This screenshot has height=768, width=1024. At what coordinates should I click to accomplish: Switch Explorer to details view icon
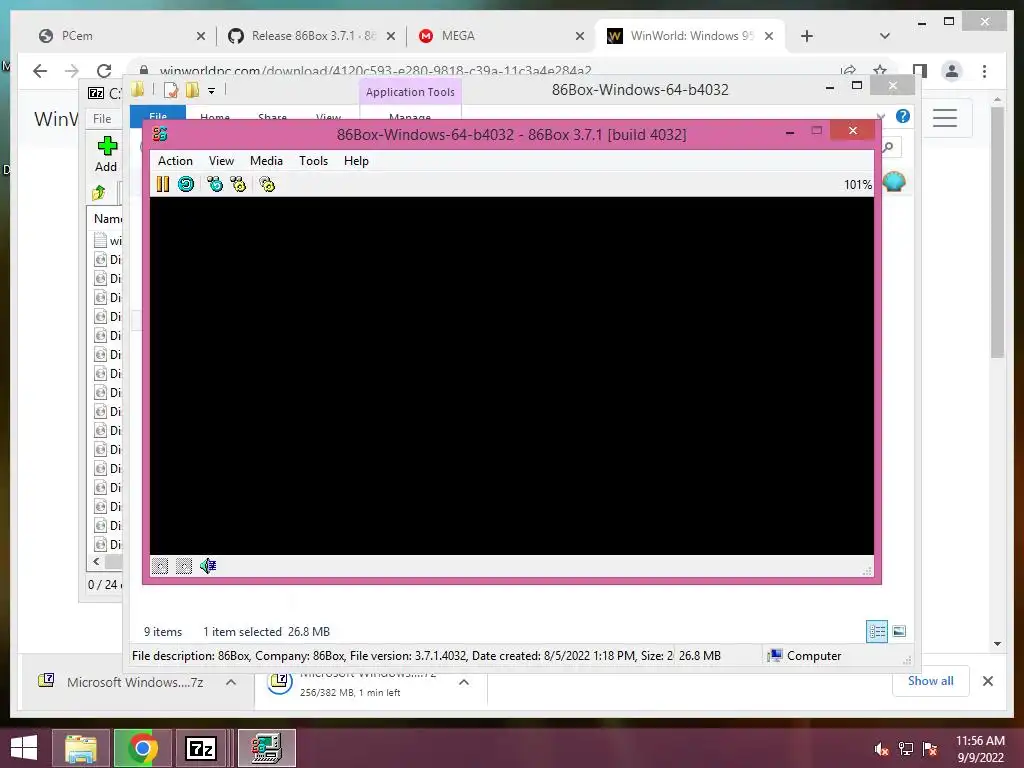coord(877,632)
